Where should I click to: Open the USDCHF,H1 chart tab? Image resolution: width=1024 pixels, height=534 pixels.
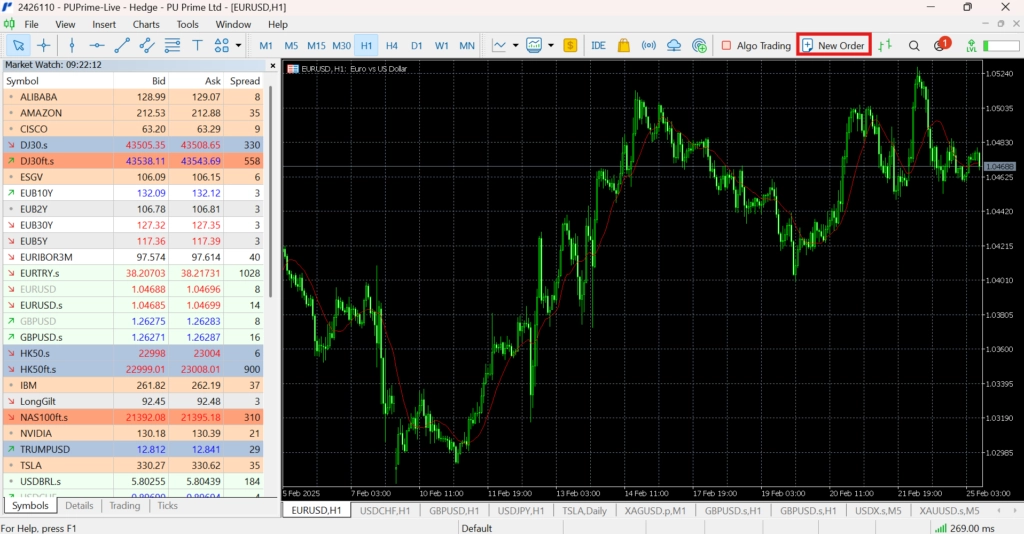(385, 510)
